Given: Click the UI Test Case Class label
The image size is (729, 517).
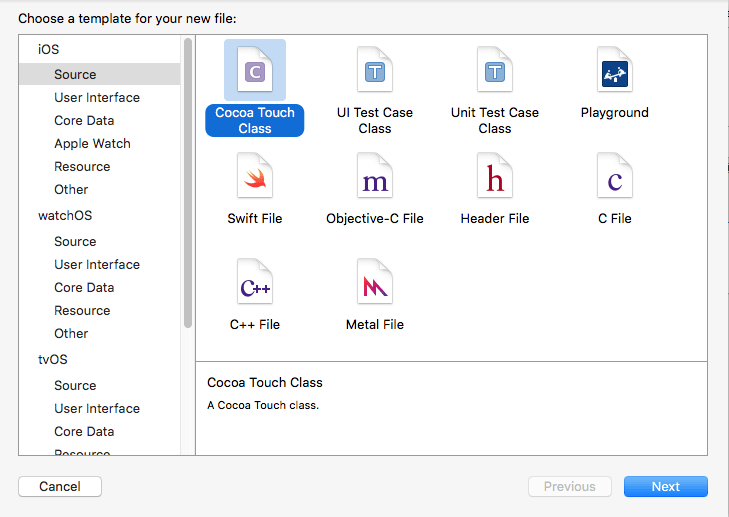Looking at the screenshot, I should tap(375, 120).
